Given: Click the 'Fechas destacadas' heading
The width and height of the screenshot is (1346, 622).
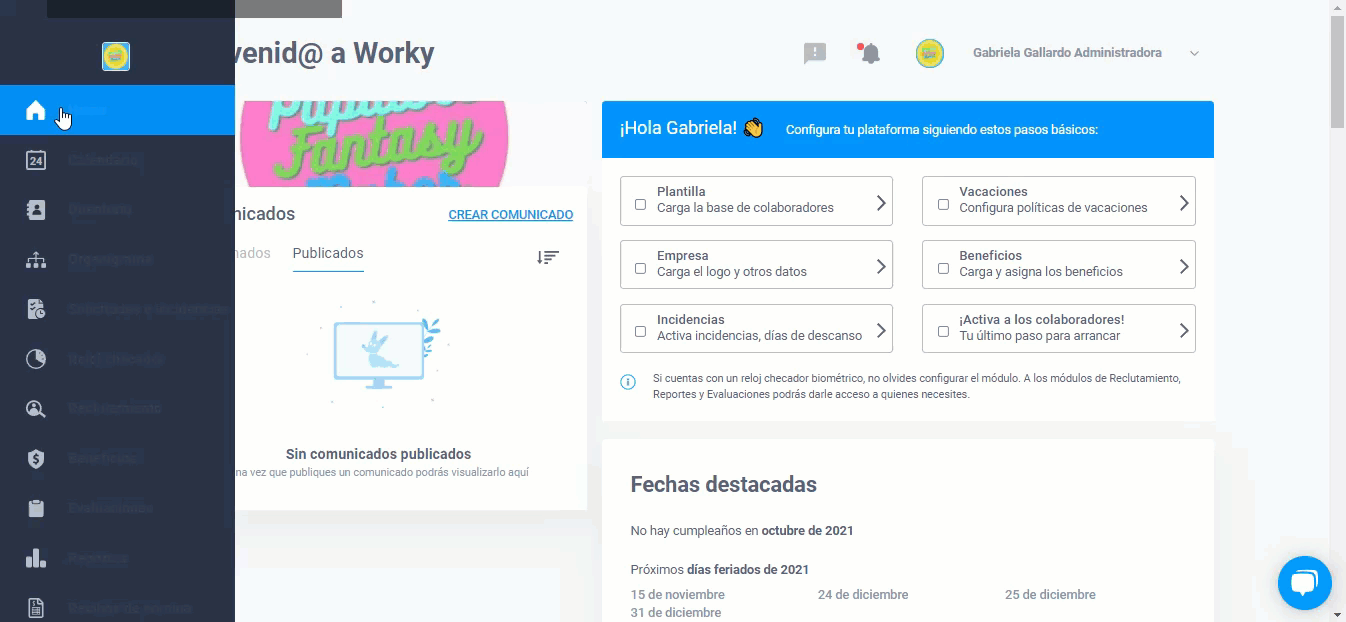Looking at the screenshot, I should point(724,485).
